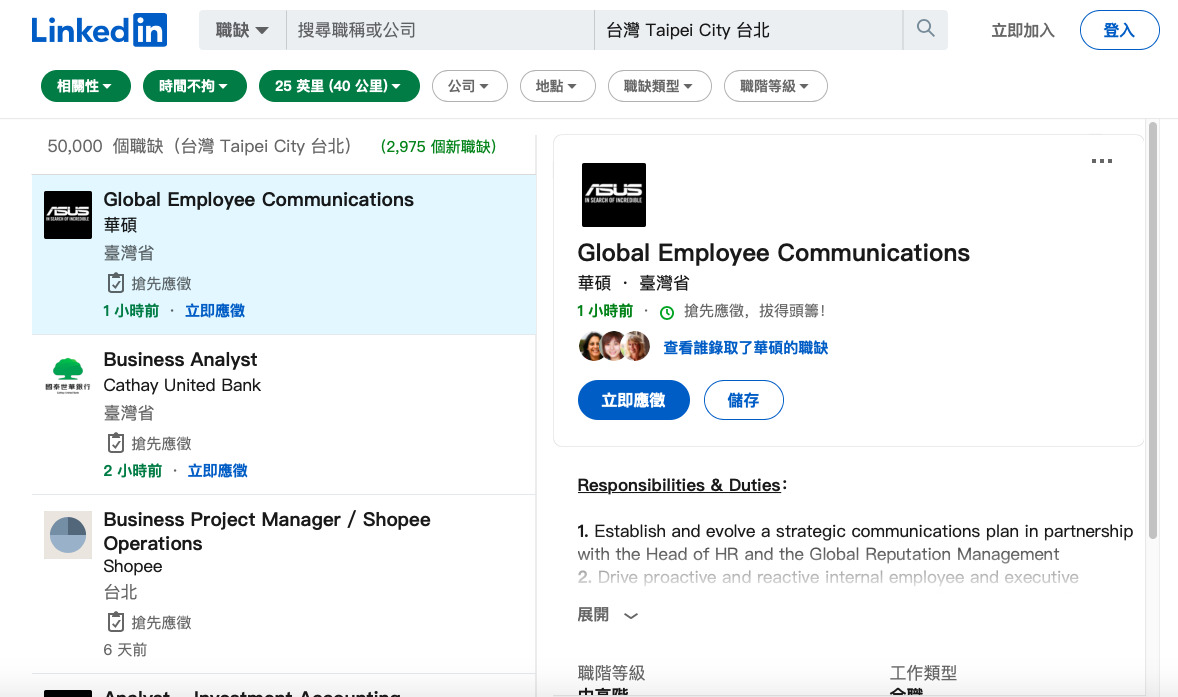Click the 職階等級 label in job details
Image resolution: width=1178 pixels, height=697 pixels.
611,672
